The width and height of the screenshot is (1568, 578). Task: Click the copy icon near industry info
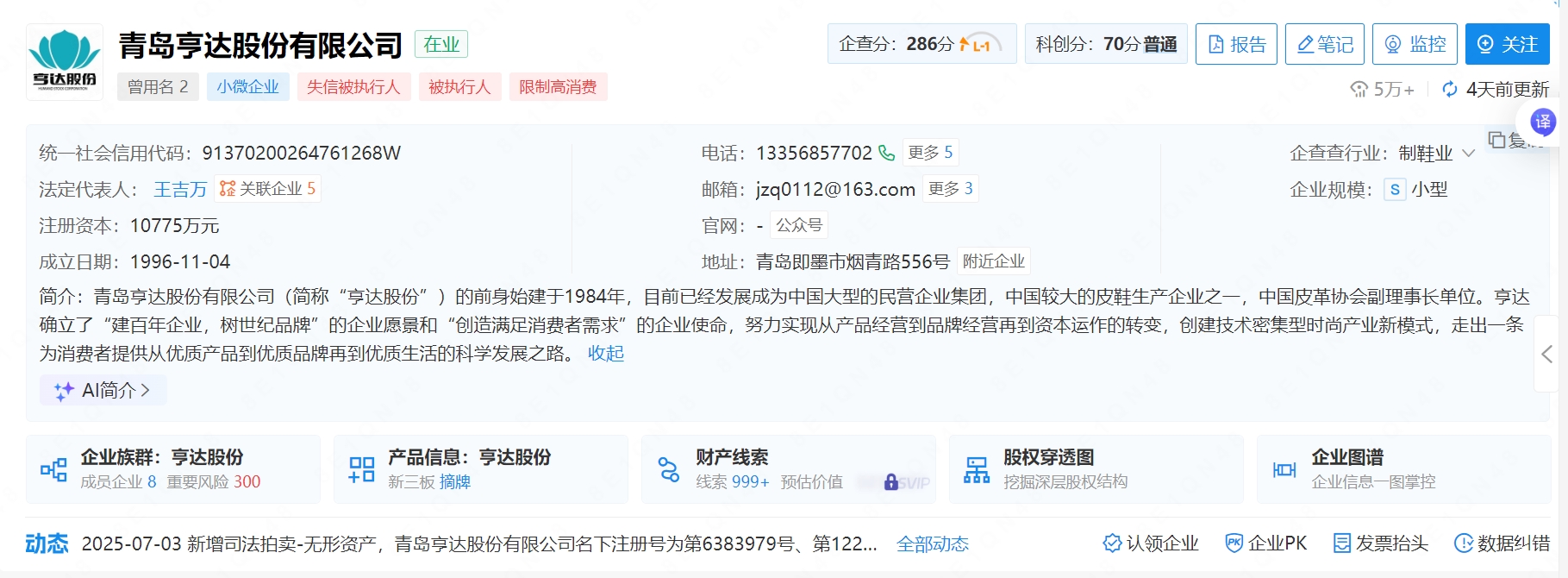pyautogui.click(x=1496, y=140)
